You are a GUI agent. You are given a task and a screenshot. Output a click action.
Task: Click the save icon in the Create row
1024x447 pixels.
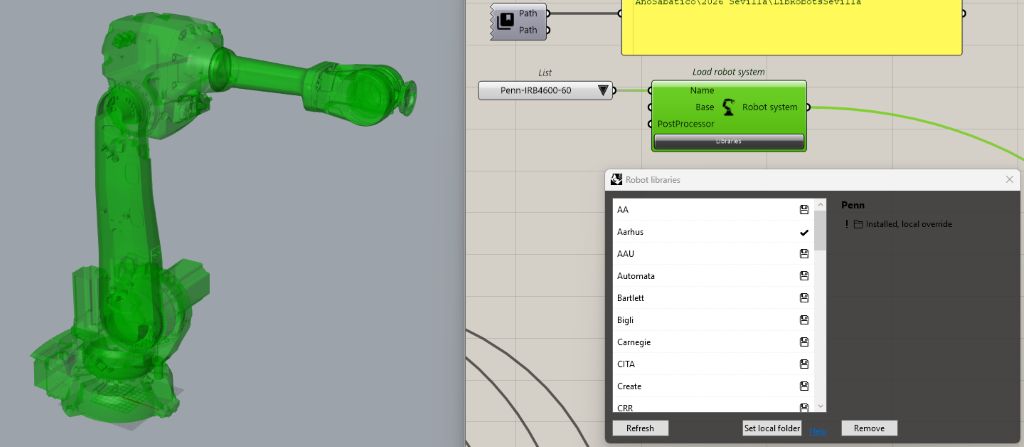(x=804, y=386)
